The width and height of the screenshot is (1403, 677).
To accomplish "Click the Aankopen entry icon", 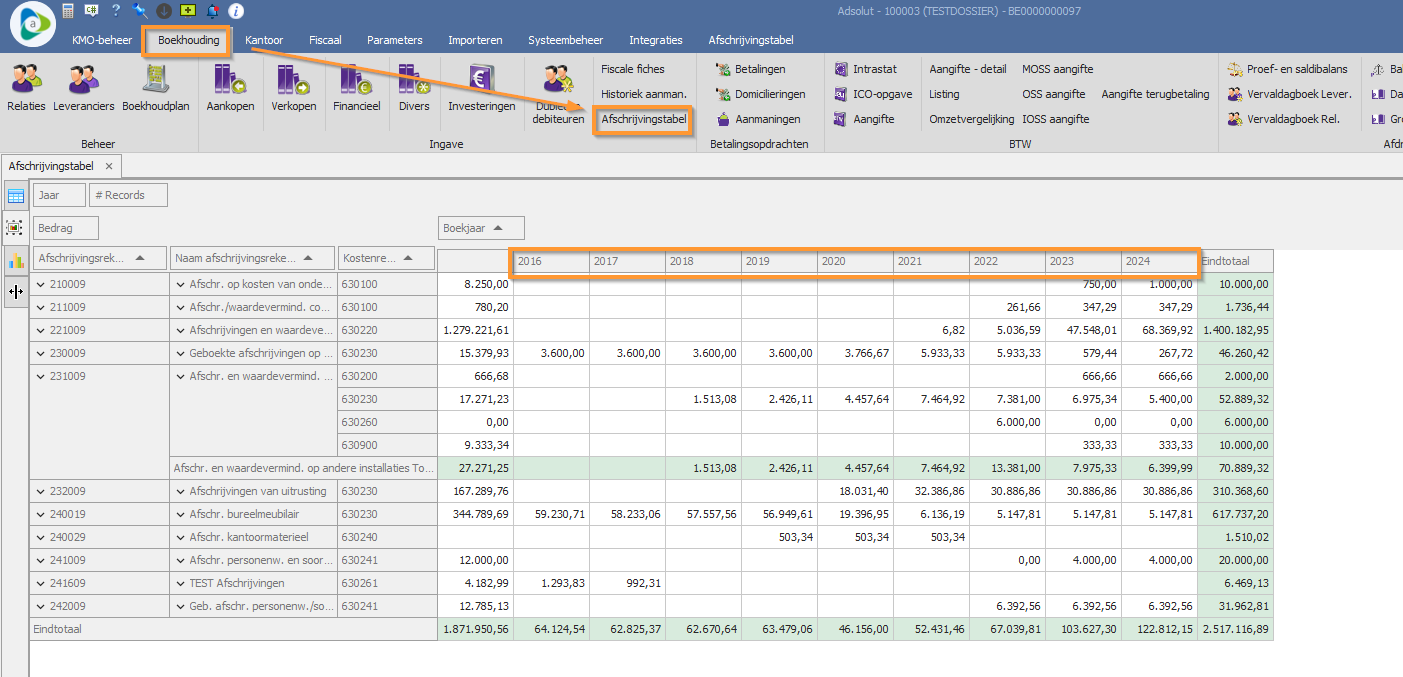I will (230, 80).
